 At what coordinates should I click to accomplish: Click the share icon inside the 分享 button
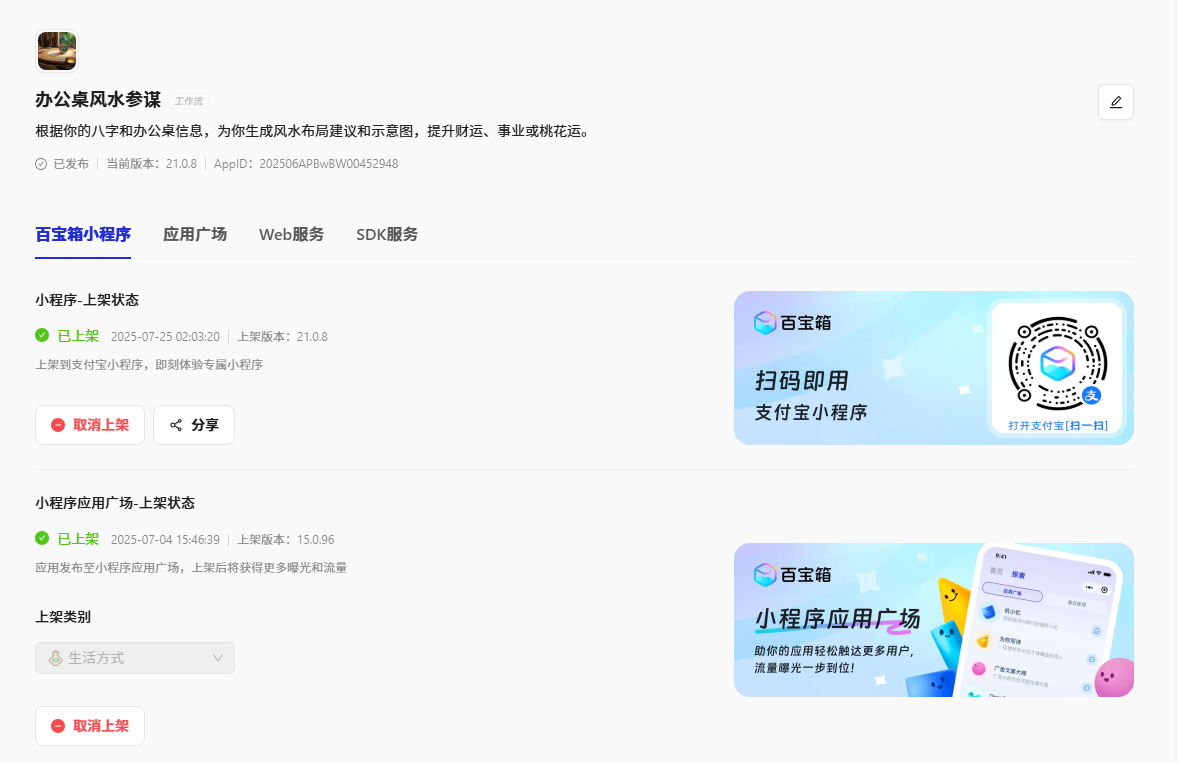click(176, 424)
